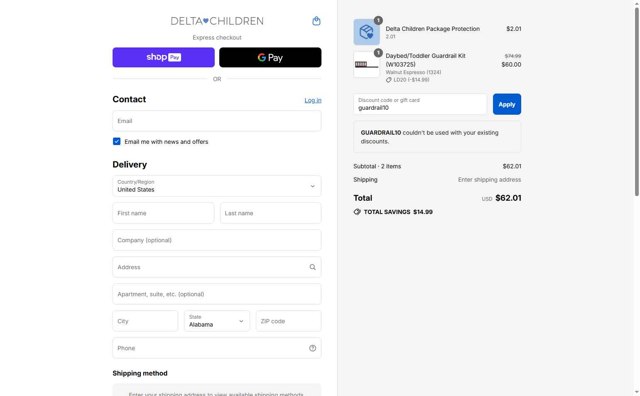Click the Enter shipping address text

489,180
